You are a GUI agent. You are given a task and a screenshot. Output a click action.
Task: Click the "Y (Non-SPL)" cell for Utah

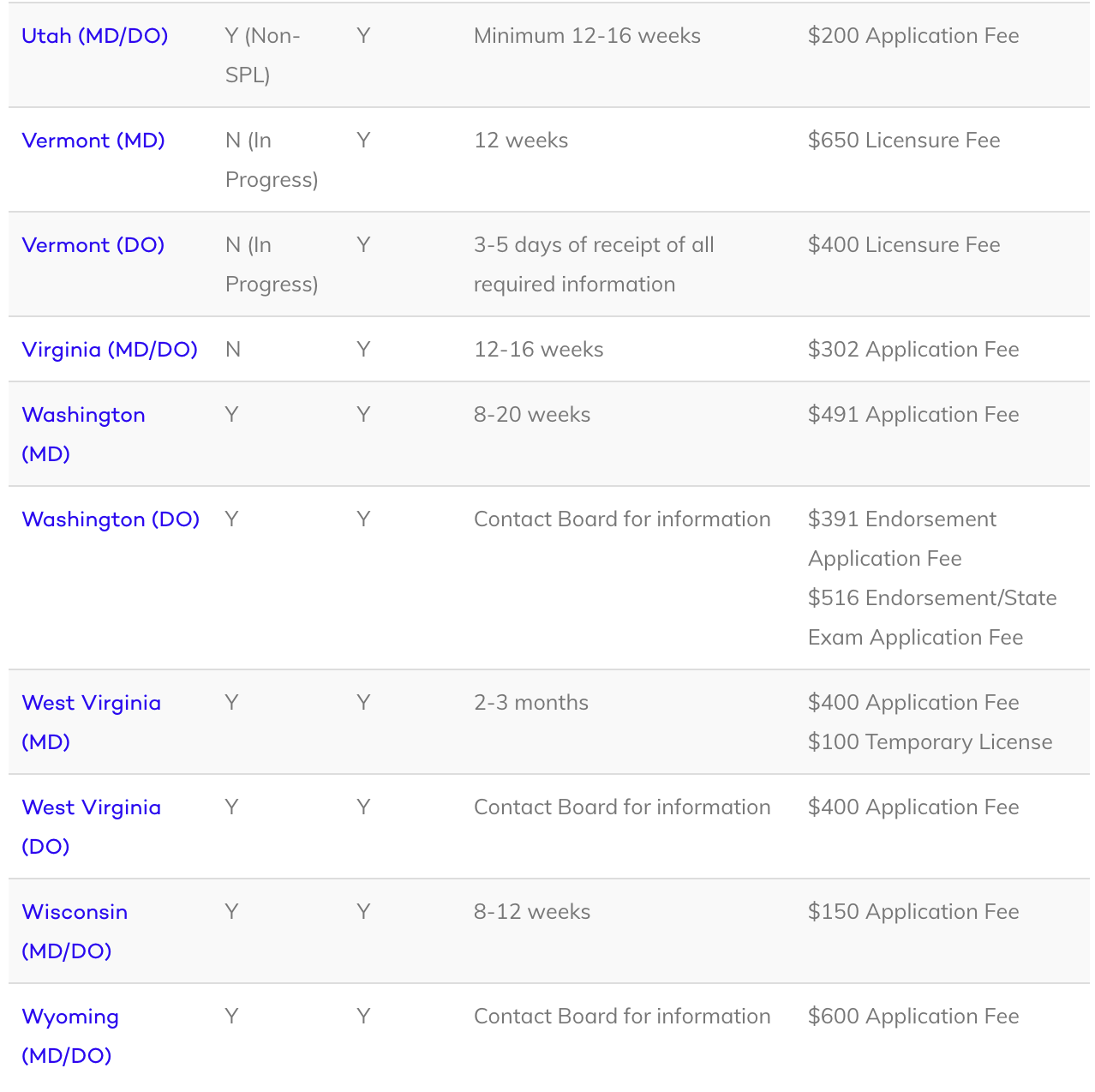(x=262, y=55)
